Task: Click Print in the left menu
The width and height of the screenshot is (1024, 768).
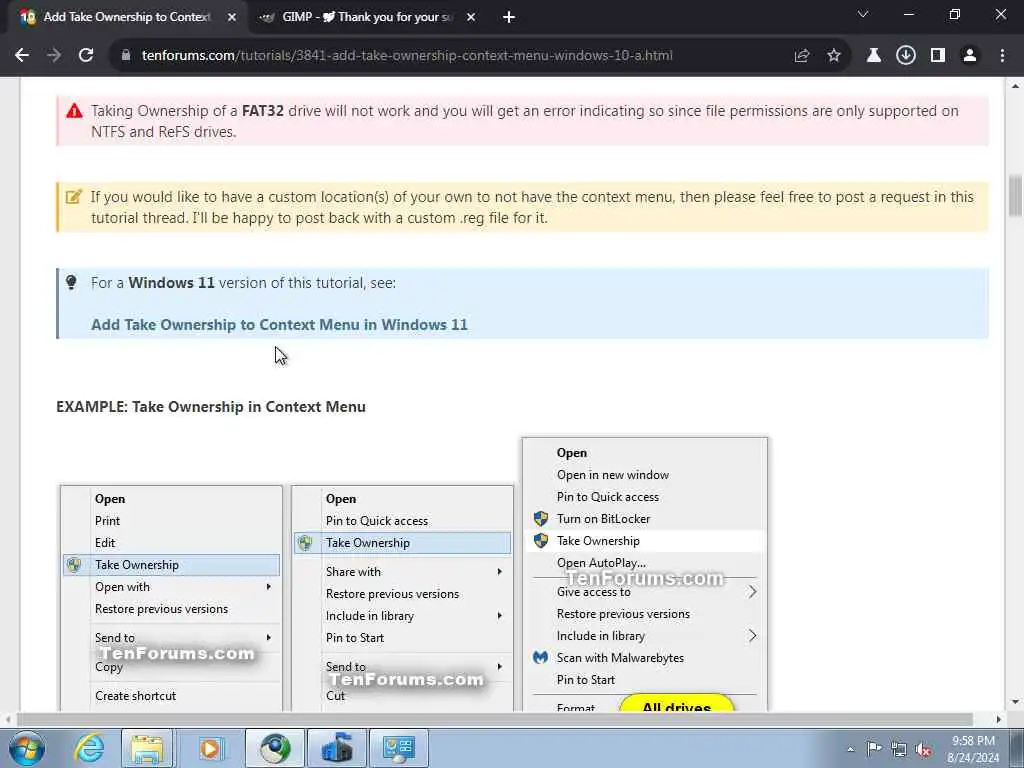Action: [107, 520]
